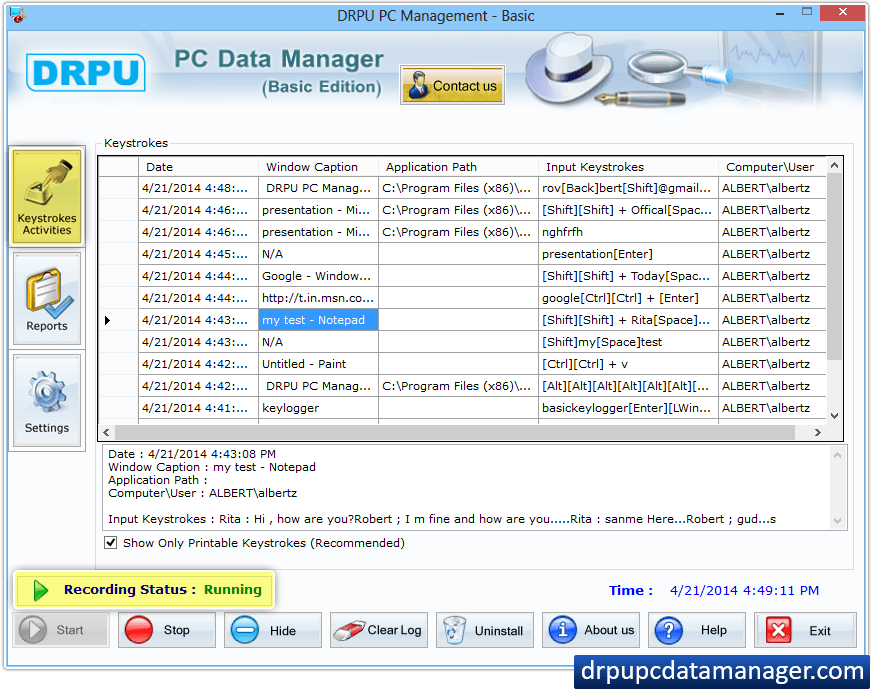Click the Time 4/21/2014 4:49:11 PM display

[714, 590]
